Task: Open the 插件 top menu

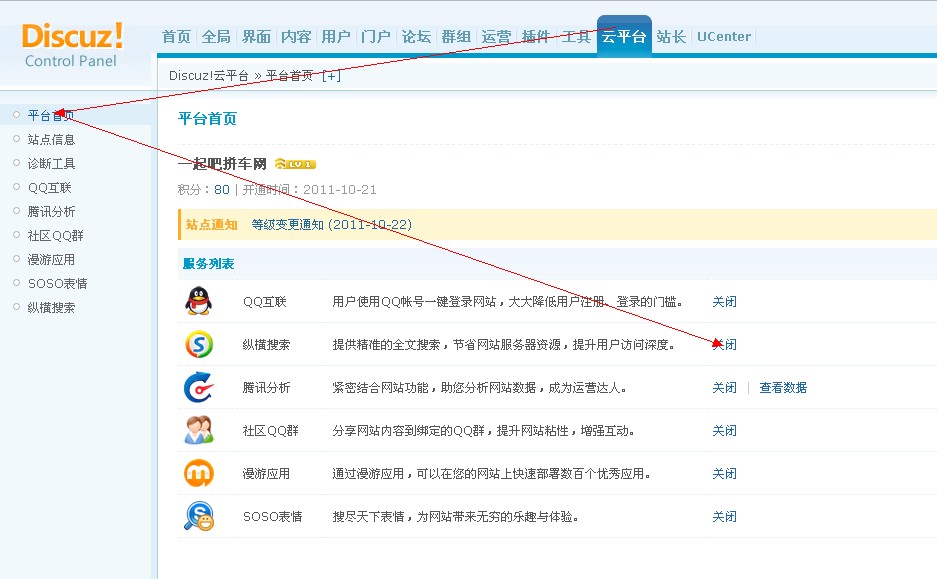Action: click(535, 37)
